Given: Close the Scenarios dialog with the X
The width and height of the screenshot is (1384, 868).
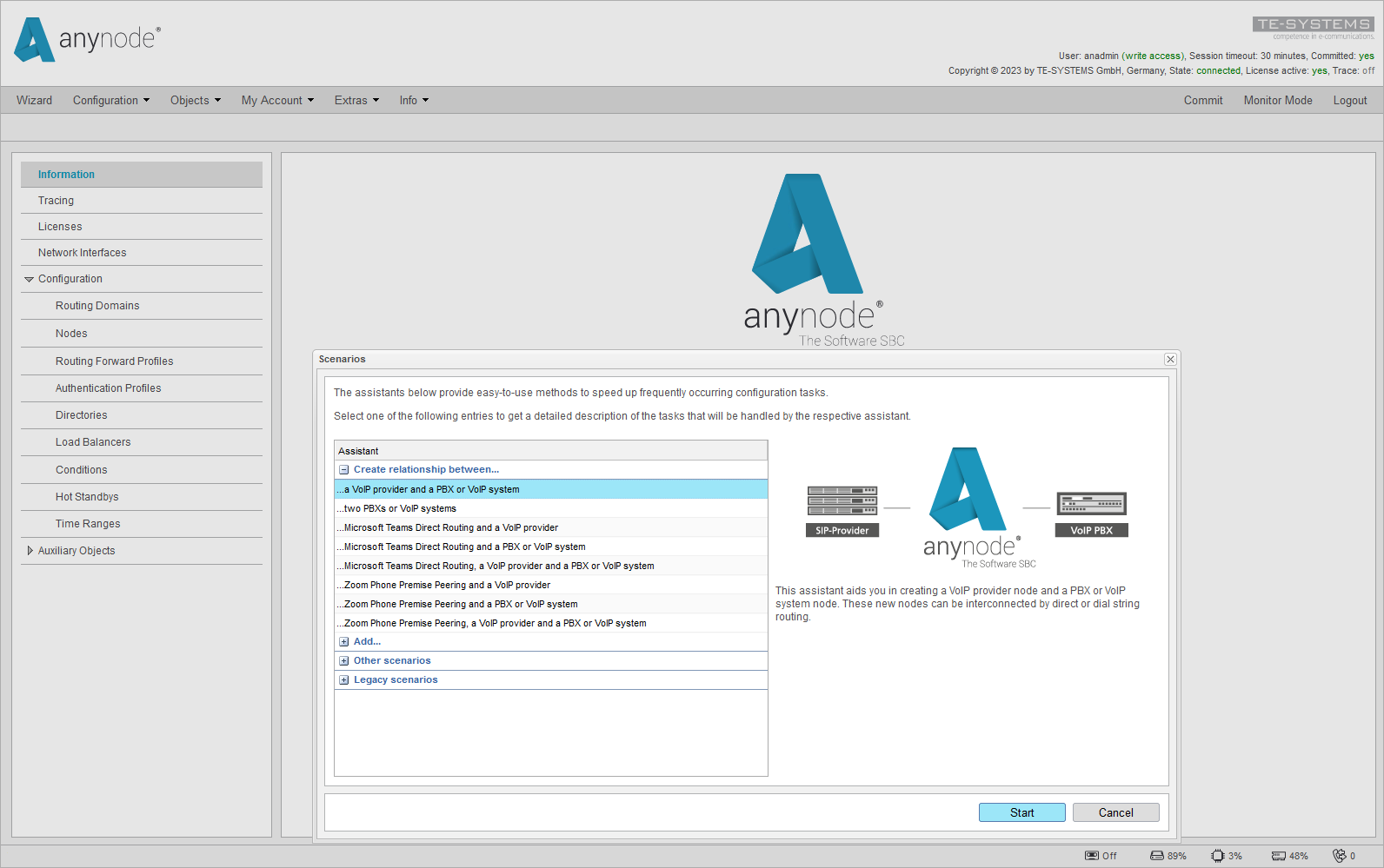Looking at the screenshot, I should 1170,359.
